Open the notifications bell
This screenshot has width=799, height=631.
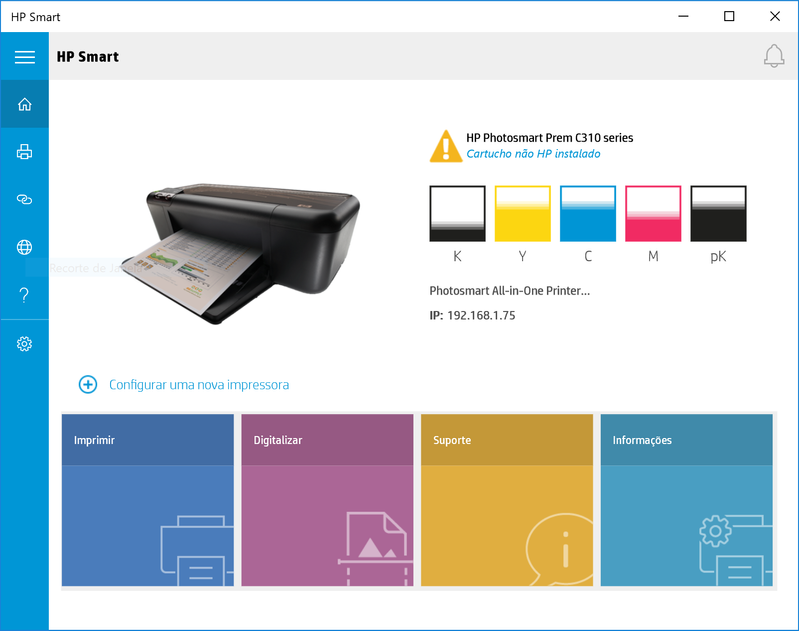pos(774,56)
